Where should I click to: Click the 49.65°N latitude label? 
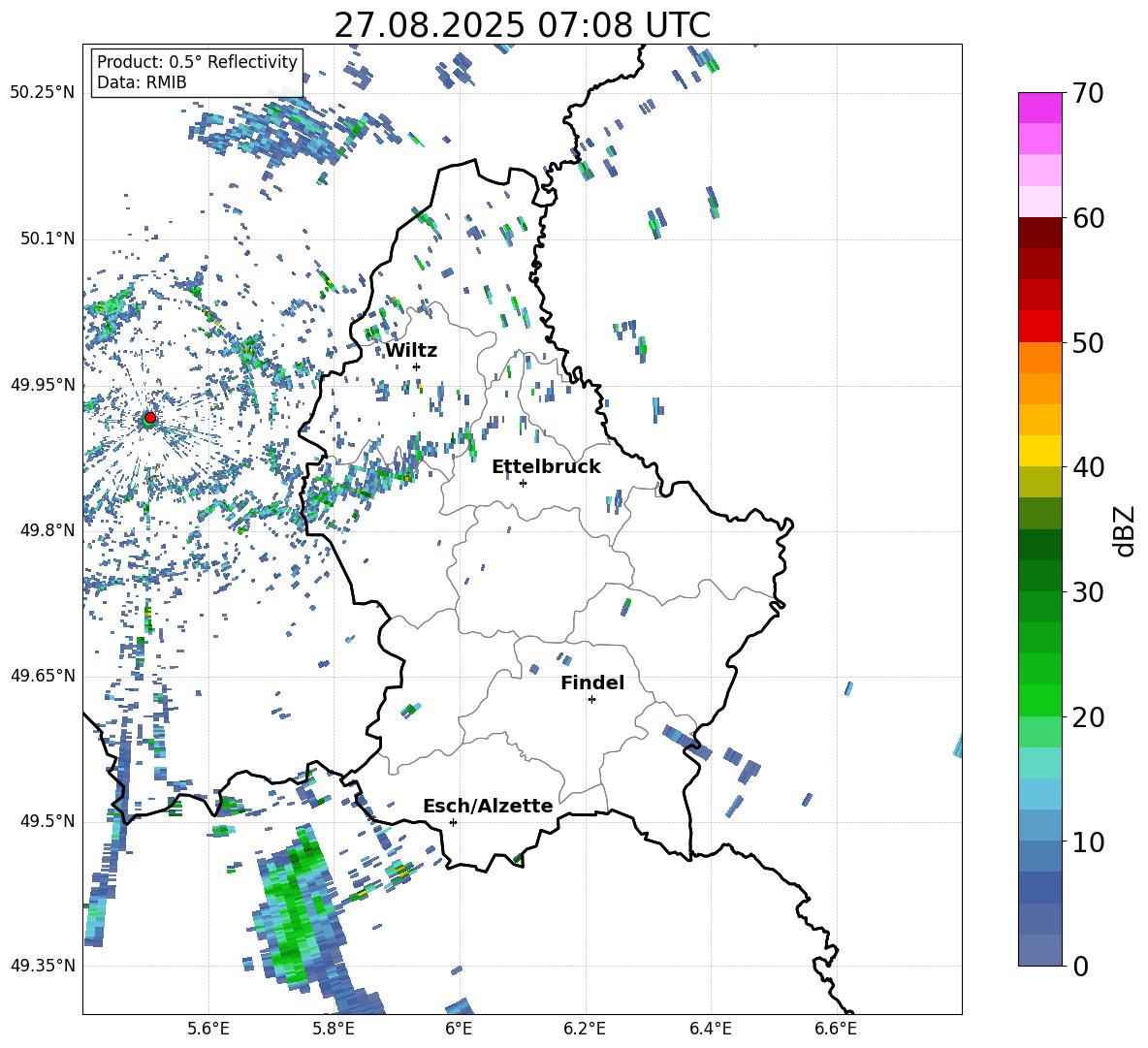click(x=43, y=676)
